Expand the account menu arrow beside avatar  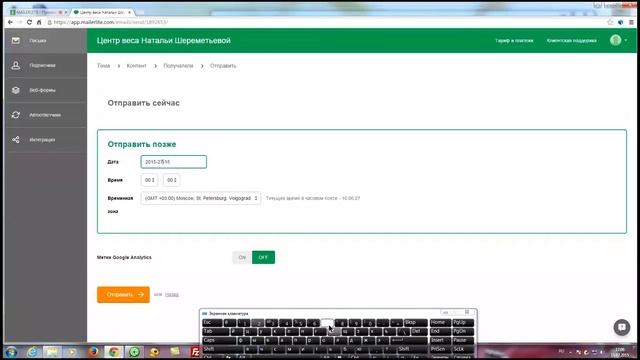pos(626,40)
